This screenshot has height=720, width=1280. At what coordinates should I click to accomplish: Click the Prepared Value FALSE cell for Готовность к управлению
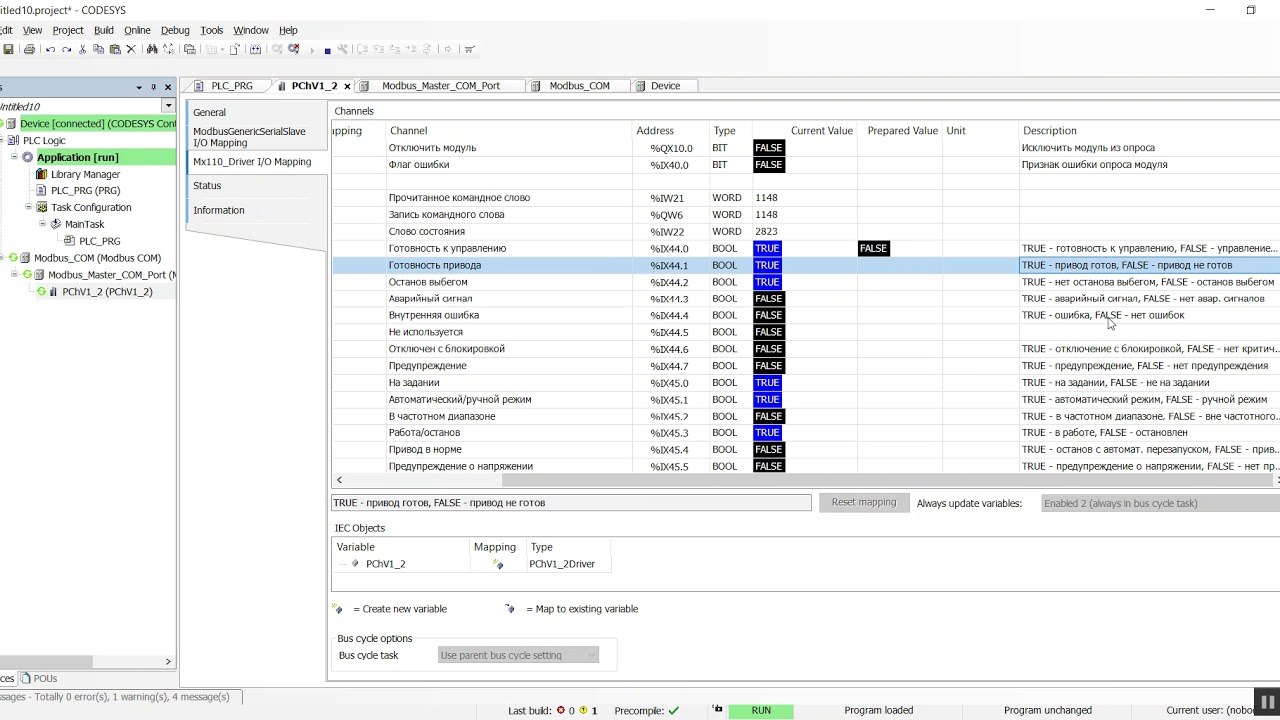click(x=874, y=248)
